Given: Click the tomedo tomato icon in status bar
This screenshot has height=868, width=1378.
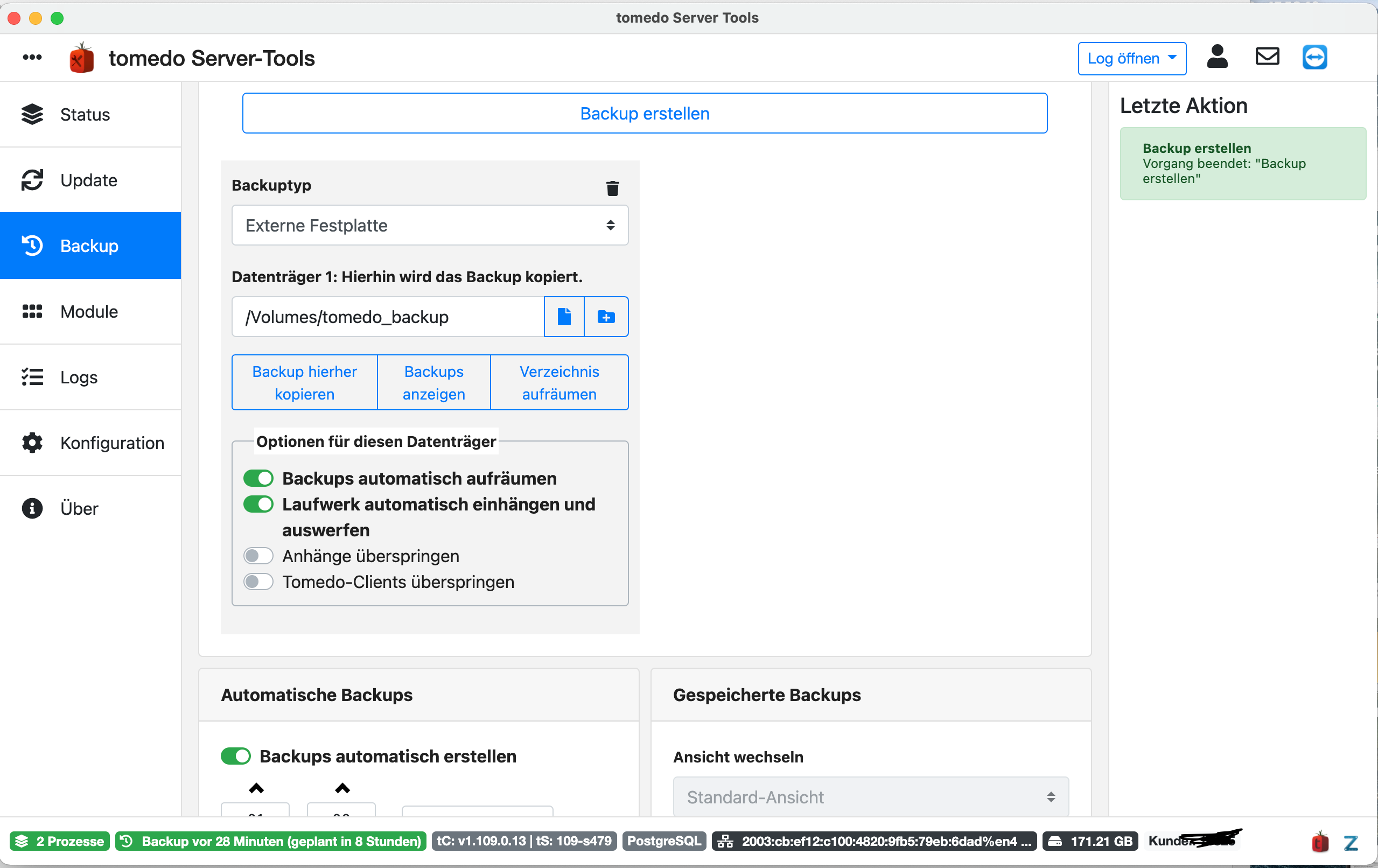Looking at the screenshot, I should pos(1320,842).
